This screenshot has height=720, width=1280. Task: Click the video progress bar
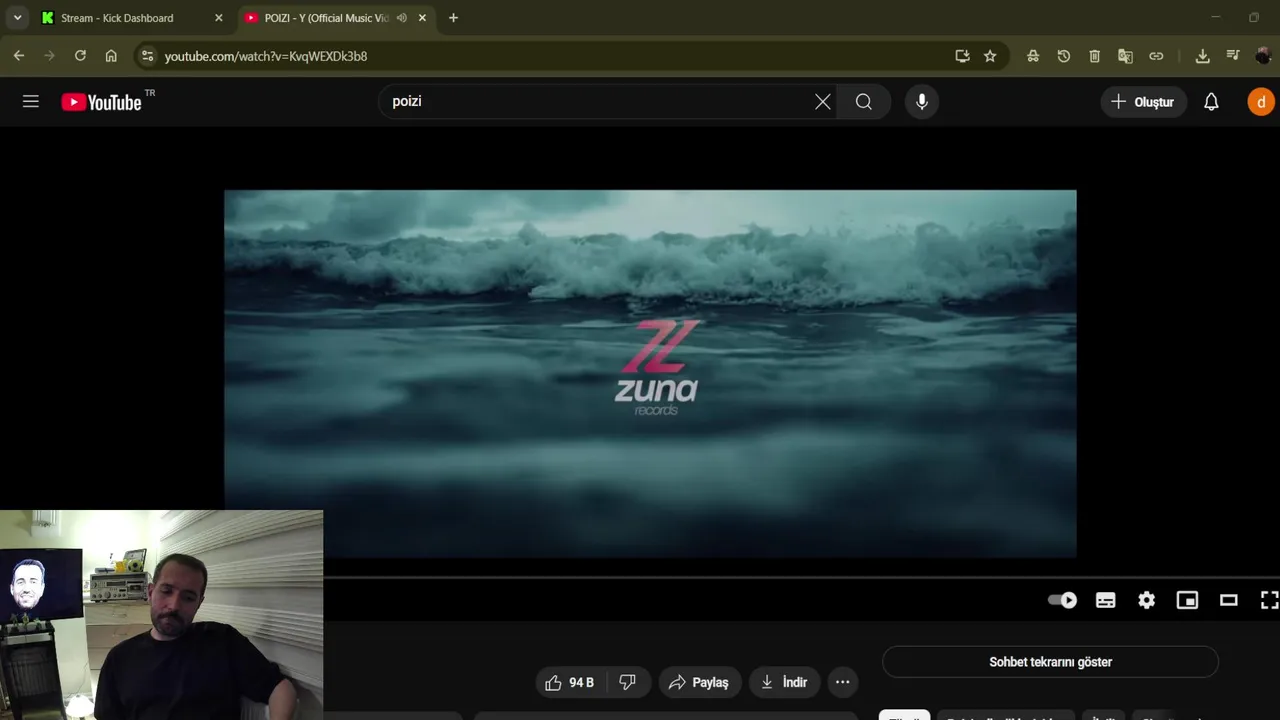801,577
